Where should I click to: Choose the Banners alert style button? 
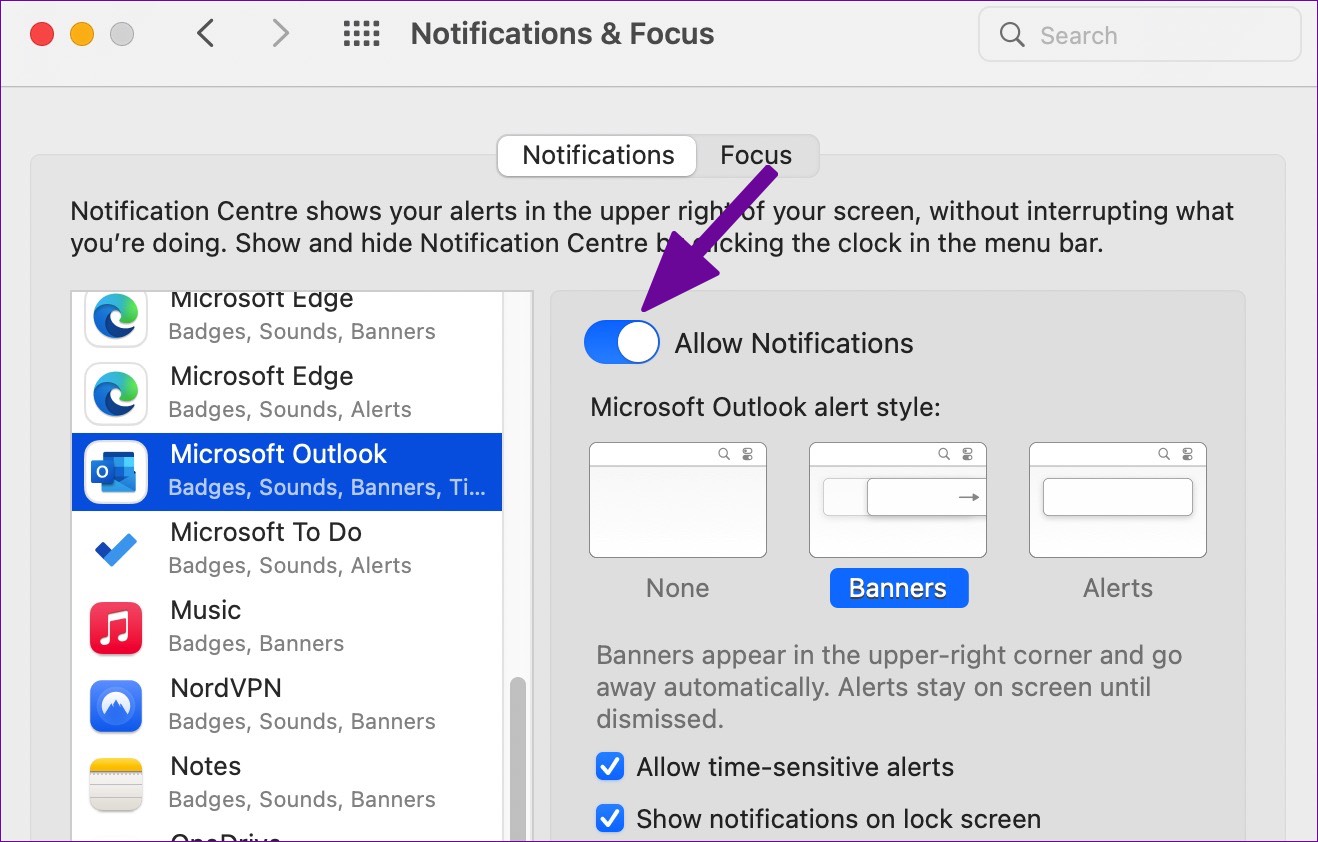(898, 588)
